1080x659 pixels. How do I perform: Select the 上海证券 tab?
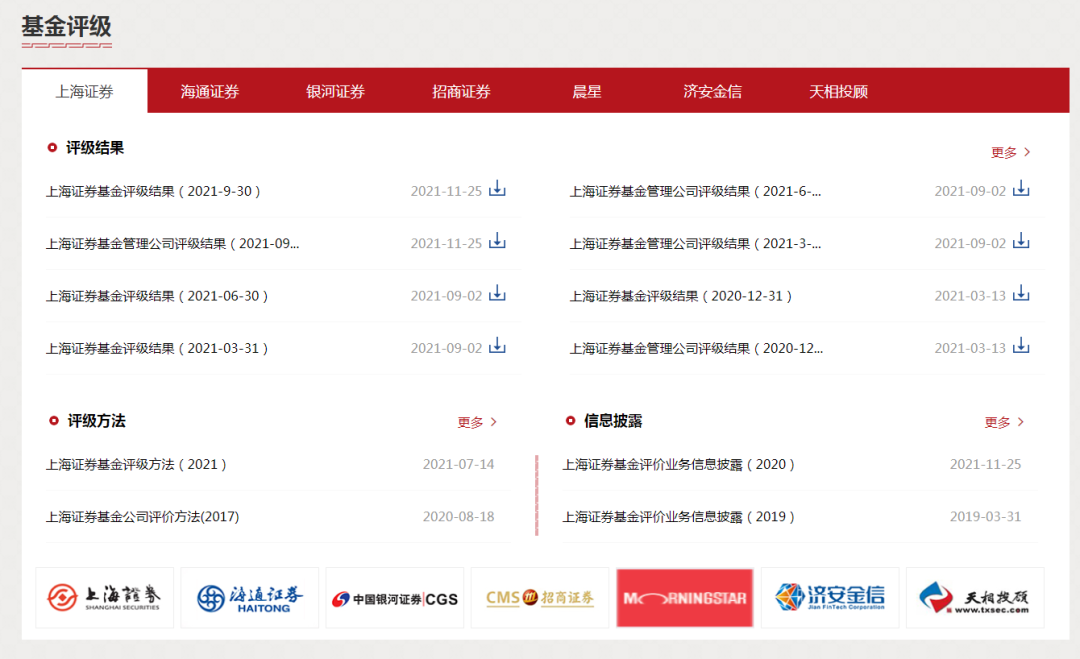85,91
